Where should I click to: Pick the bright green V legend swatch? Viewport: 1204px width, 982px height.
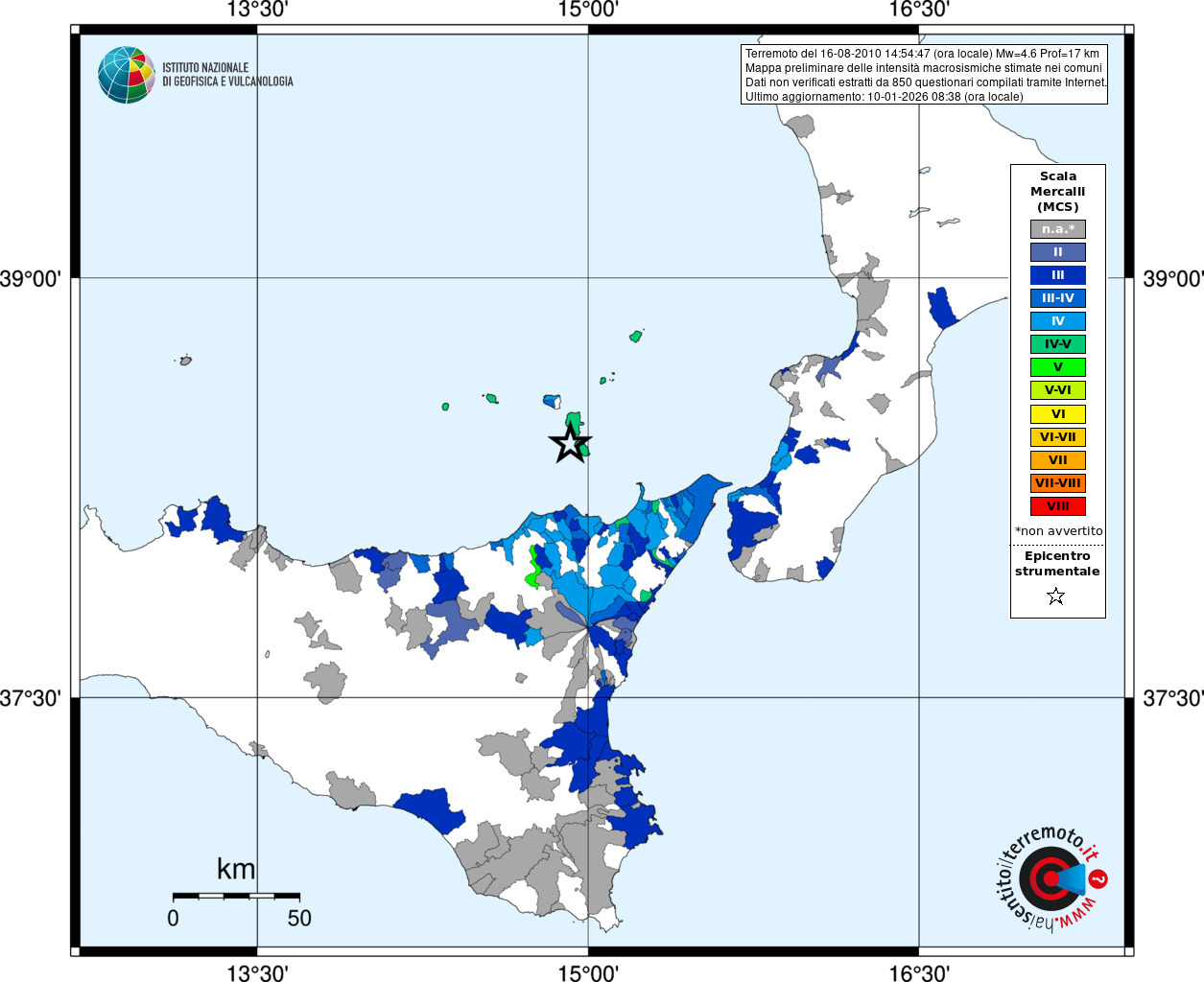pos(1057,367)
